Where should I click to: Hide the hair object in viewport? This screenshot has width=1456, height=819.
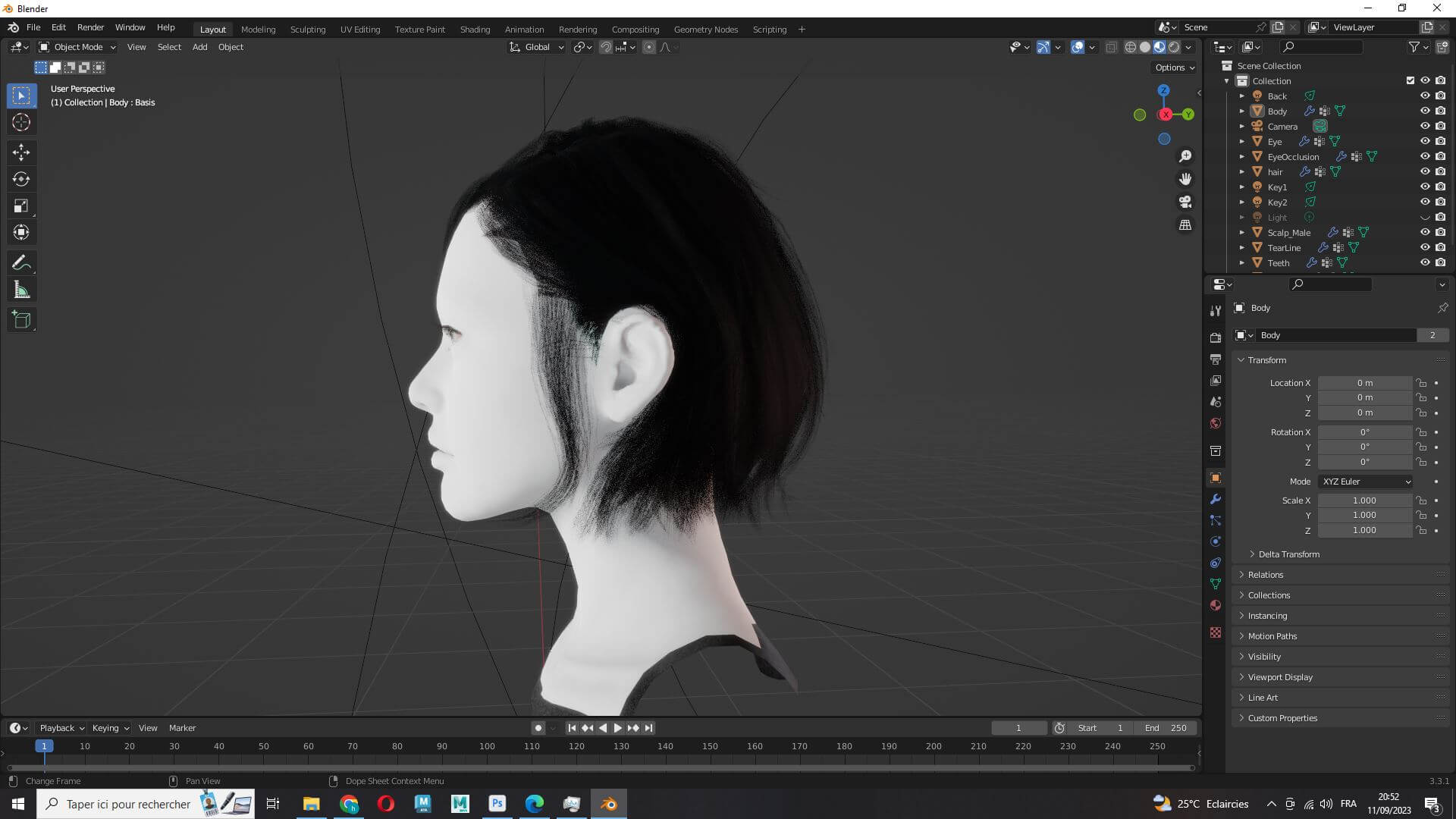click(1425, 171)
